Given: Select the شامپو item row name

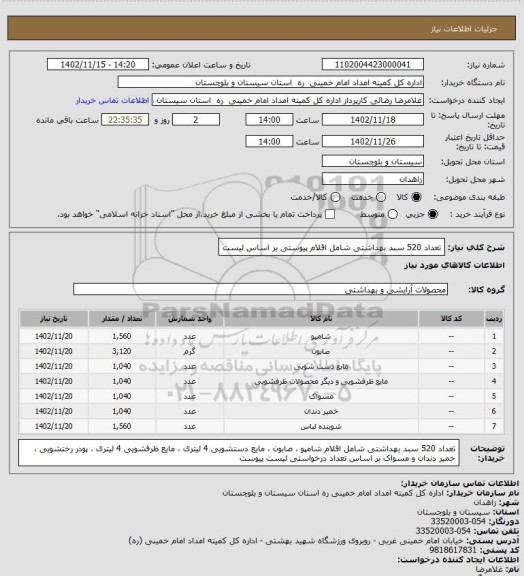Looking at the screenshot, I should tap(321, 336).
